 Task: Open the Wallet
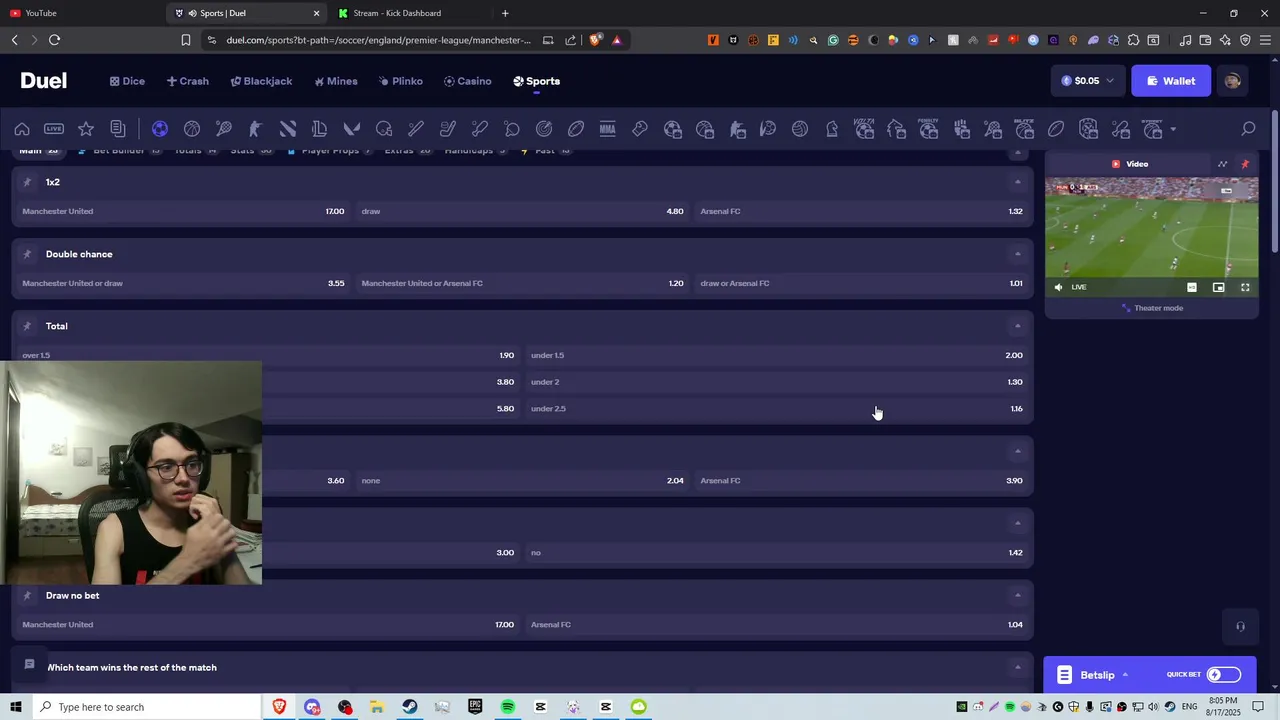click(x=1171, y=81)
